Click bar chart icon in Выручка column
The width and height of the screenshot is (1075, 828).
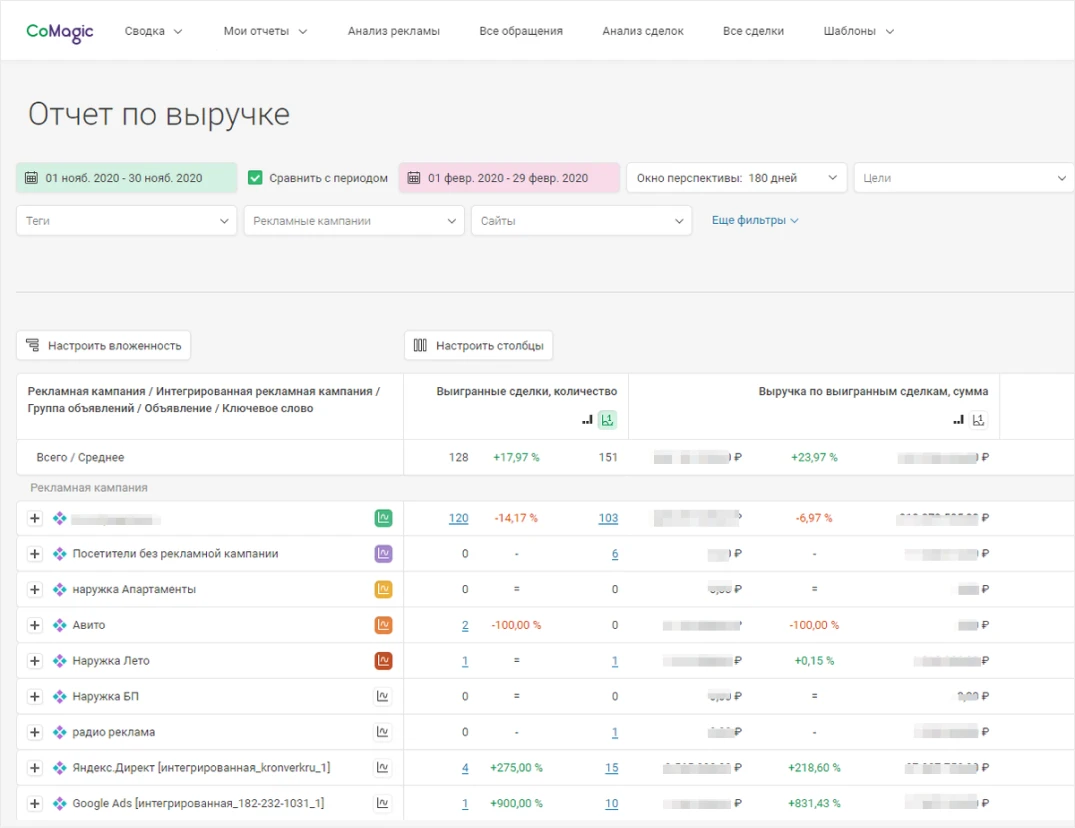[958, 420]
